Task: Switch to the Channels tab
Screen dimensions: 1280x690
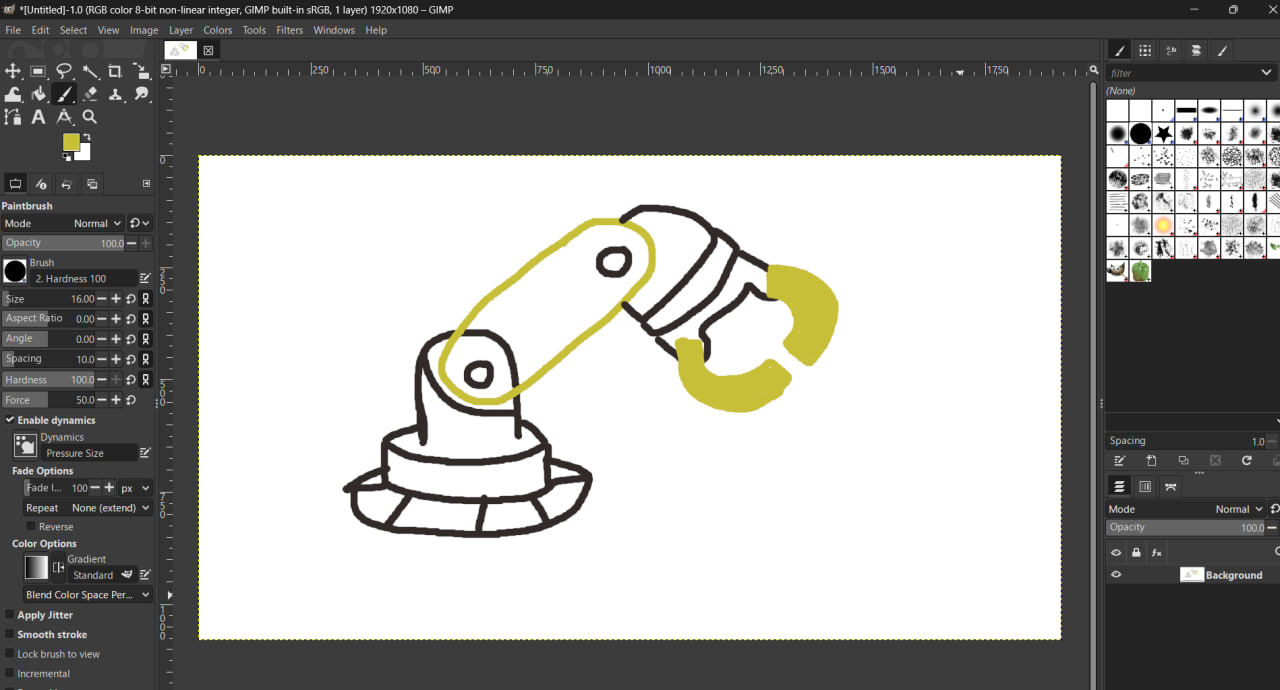Action: click(x=1145, y=487)
